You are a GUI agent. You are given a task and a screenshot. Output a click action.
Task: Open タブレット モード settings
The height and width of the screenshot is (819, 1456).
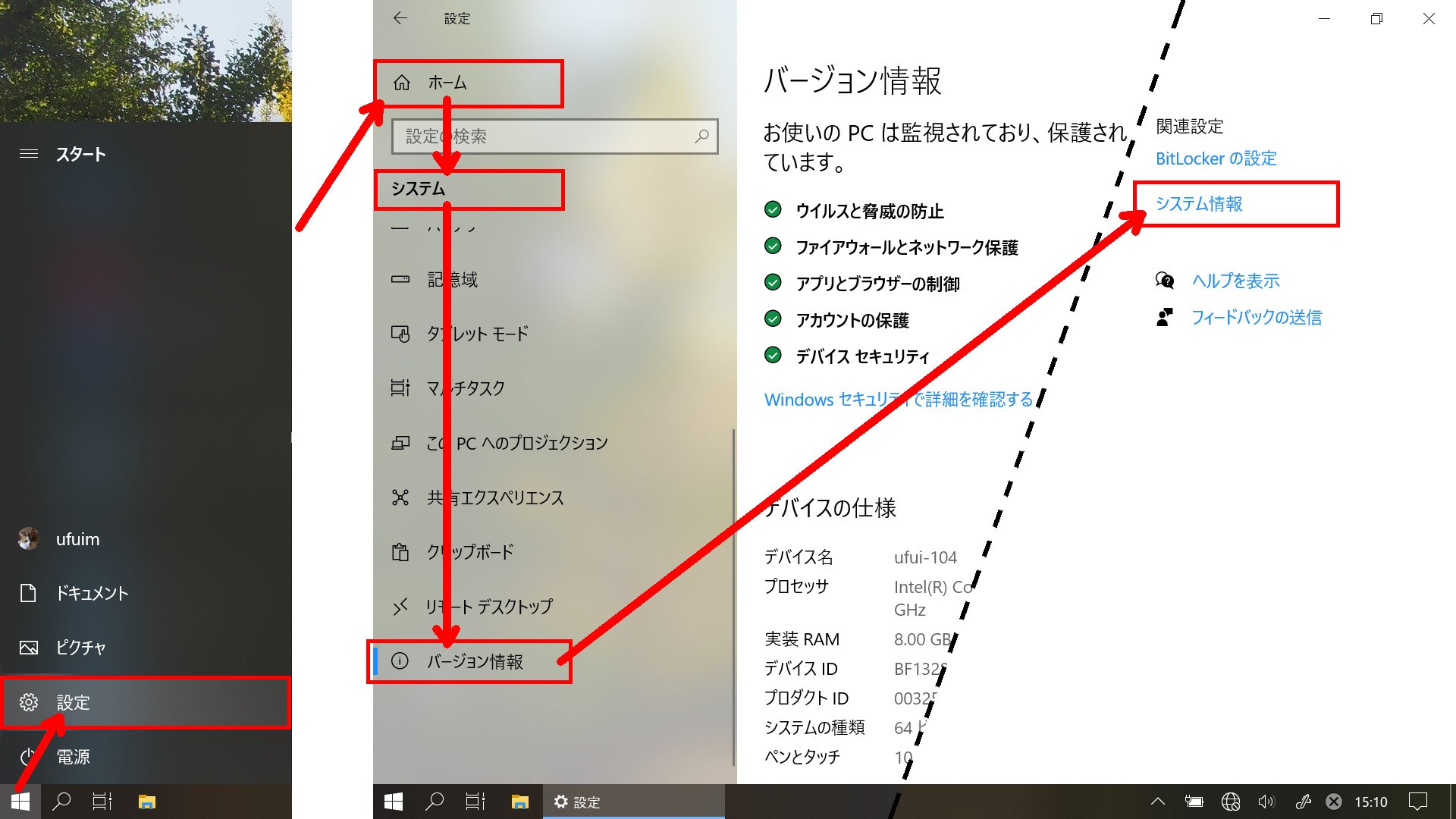[554, 334]
